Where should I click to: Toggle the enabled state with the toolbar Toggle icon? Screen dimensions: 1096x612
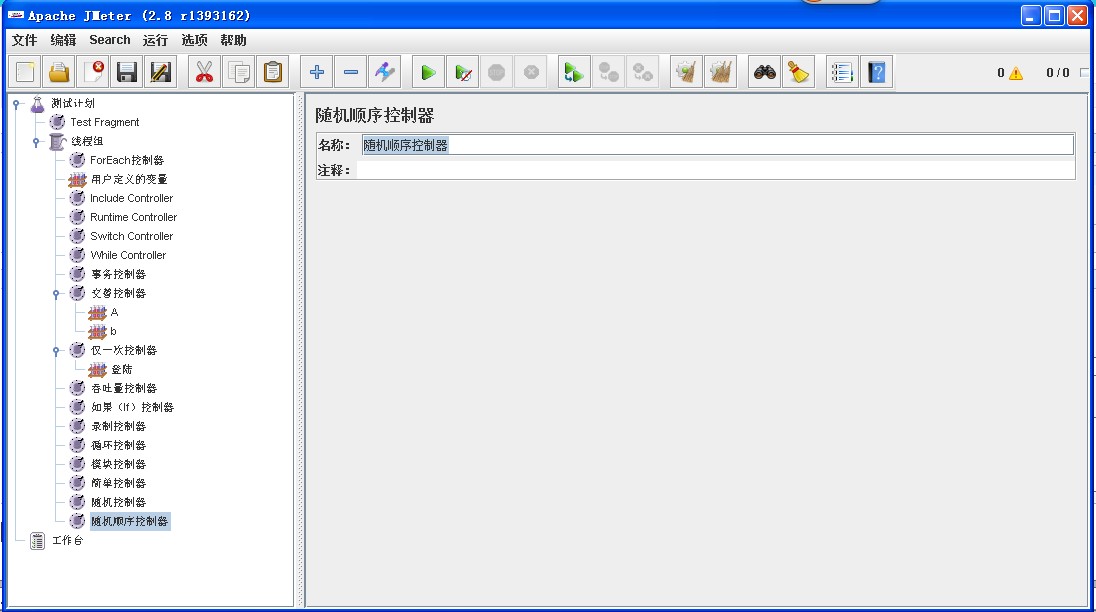pos(385,72)
